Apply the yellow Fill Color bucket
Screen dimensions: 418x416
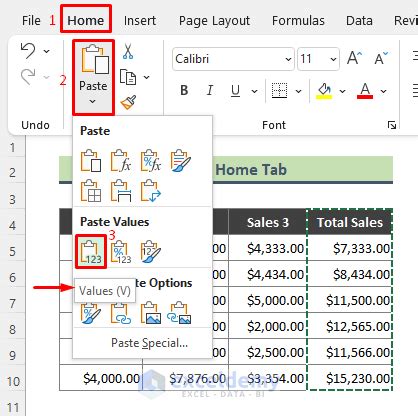(324, 91)
